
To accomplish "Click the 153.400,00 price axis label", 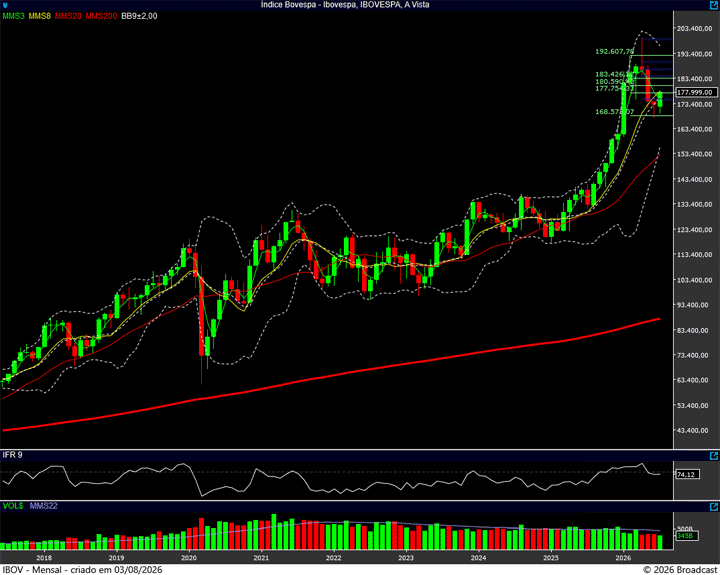I will tap(695, 154).
